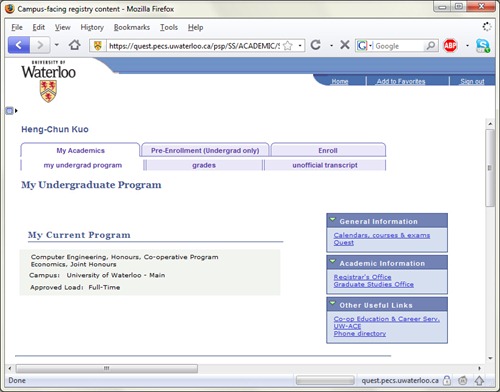Click the University of Waterloo logo

[49, 81]
